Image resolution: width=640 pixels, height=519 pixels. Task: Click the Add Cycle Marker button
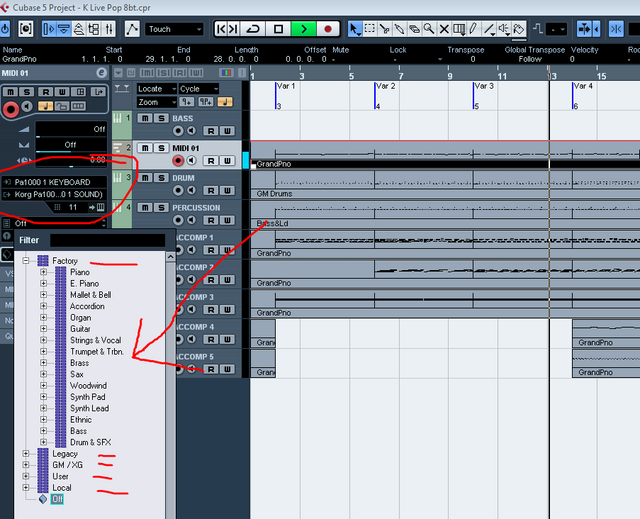point(206,102)
